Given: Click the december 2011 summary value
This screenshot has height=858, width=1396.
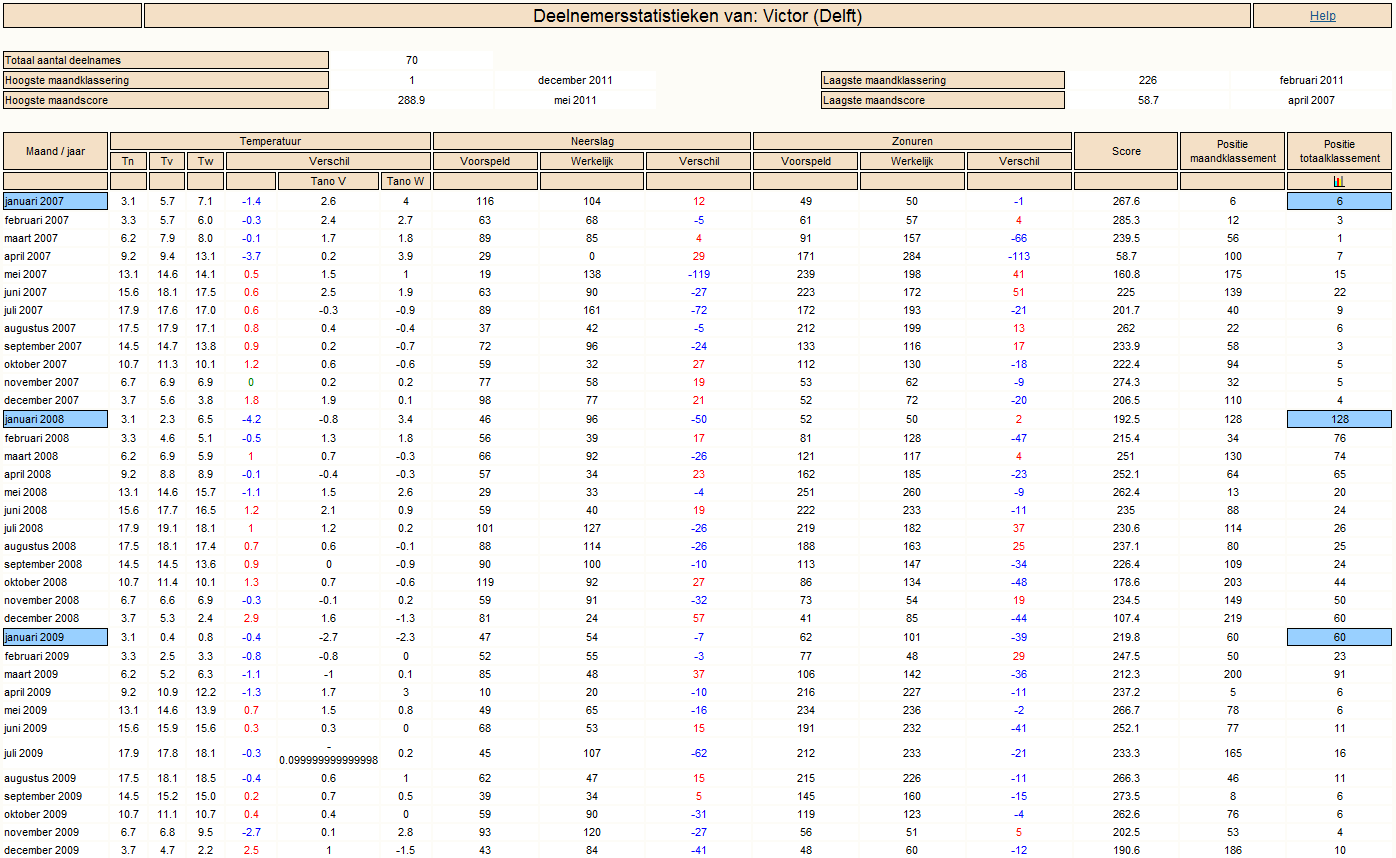Looking at the screenshot, I should [575, 80].
